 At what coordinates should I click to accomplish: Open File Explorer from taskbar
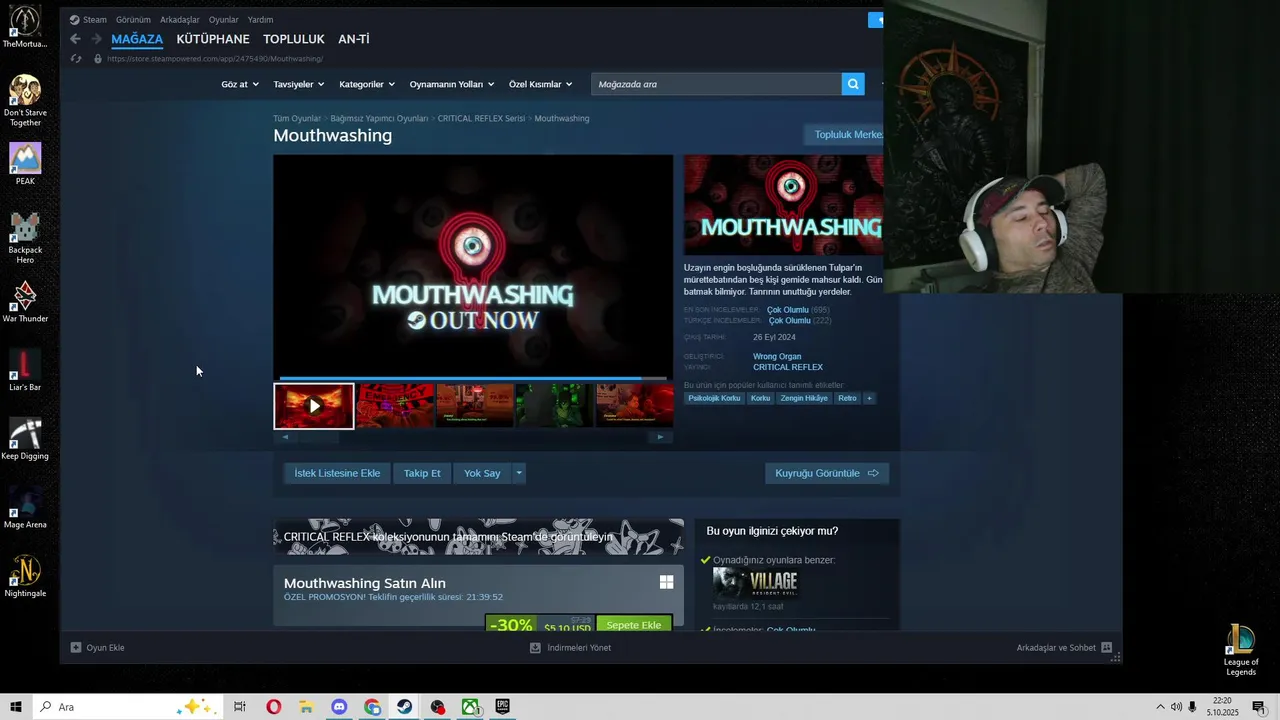pyautogui.click(x=306, y=707)
